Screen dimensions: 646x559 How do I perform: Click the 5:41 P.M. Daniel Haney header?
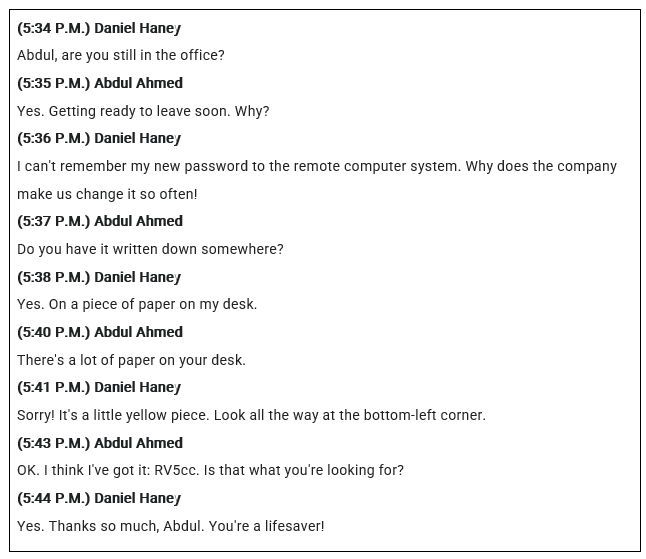click(x=98, y=387)
